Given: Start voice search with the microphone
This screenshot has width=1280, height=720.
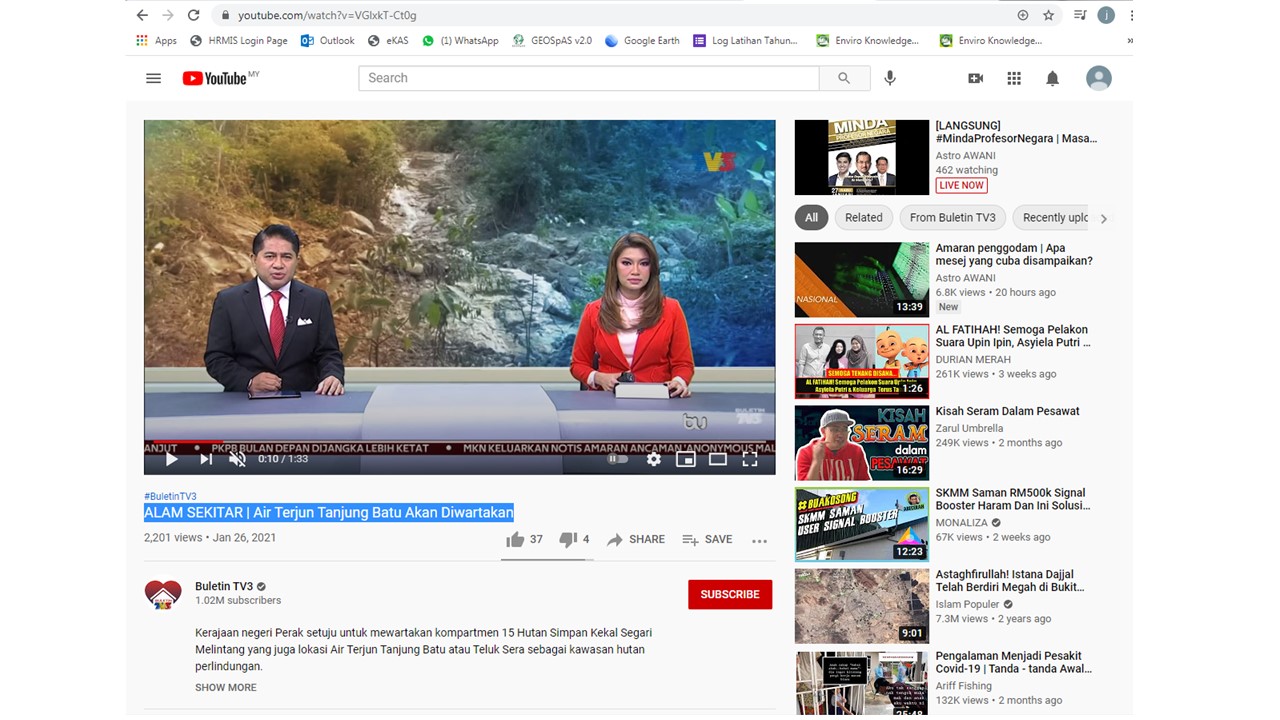Looking at the screenshot, I should click(x=890, y=78).
